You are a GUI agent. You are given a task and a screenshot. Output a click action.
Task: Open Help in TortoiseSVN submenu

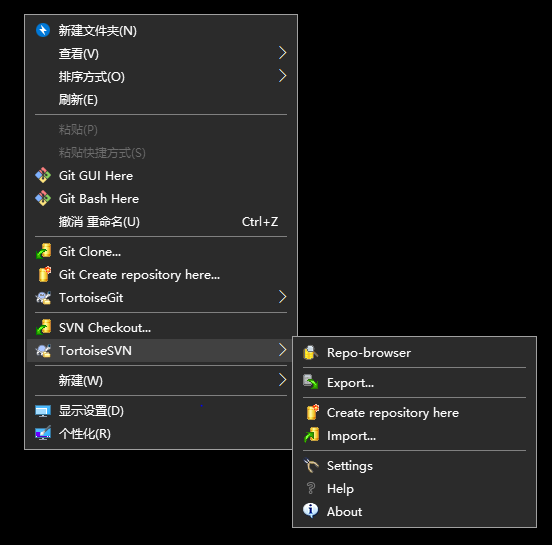(x=414, y=488)
